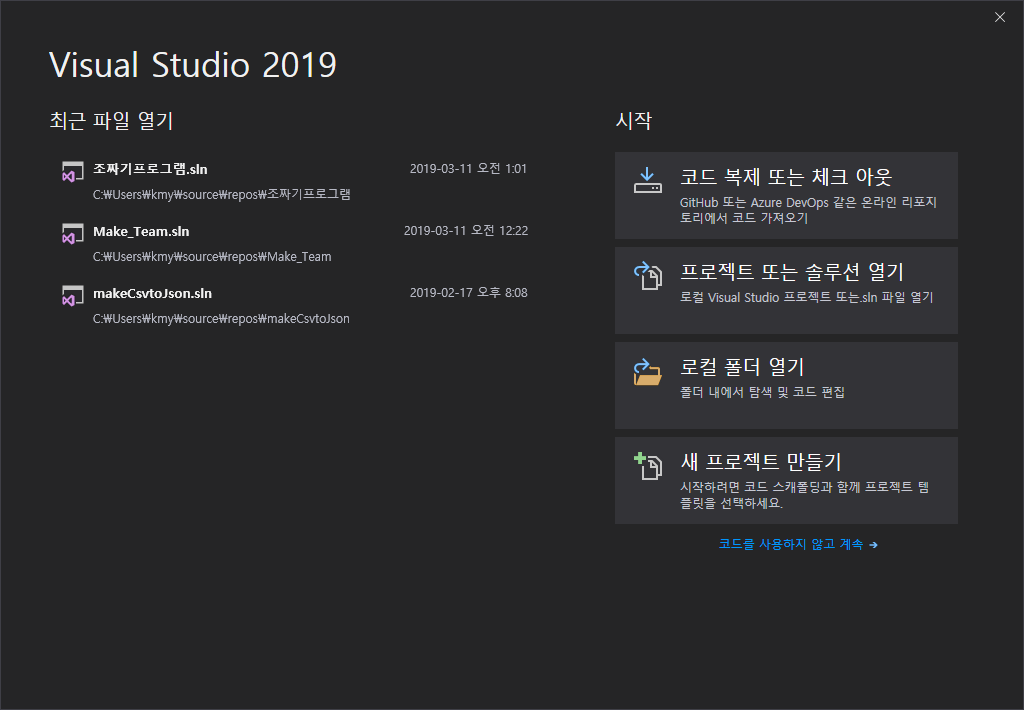The image size is (1024, 710).
Task: Click the clone or checkout code download icon
Action: pyautogui.click(x=647, y=180)
